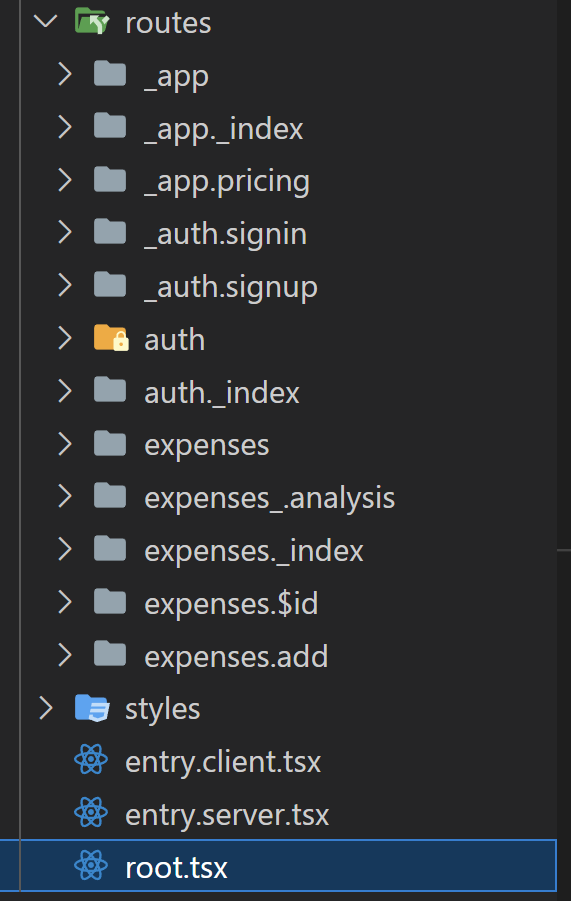Select the styles folder name
The width and height of the screenshot is (571, 901).
pyautogui.click(x=163, y=711)
